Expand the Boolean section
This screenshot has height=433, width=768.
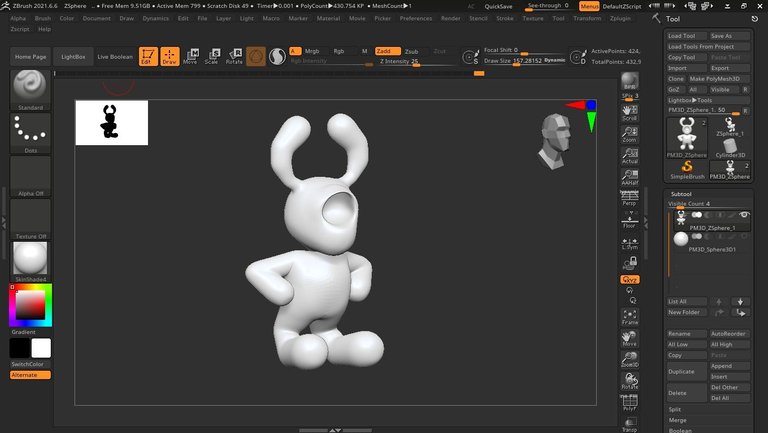(680, 430)
